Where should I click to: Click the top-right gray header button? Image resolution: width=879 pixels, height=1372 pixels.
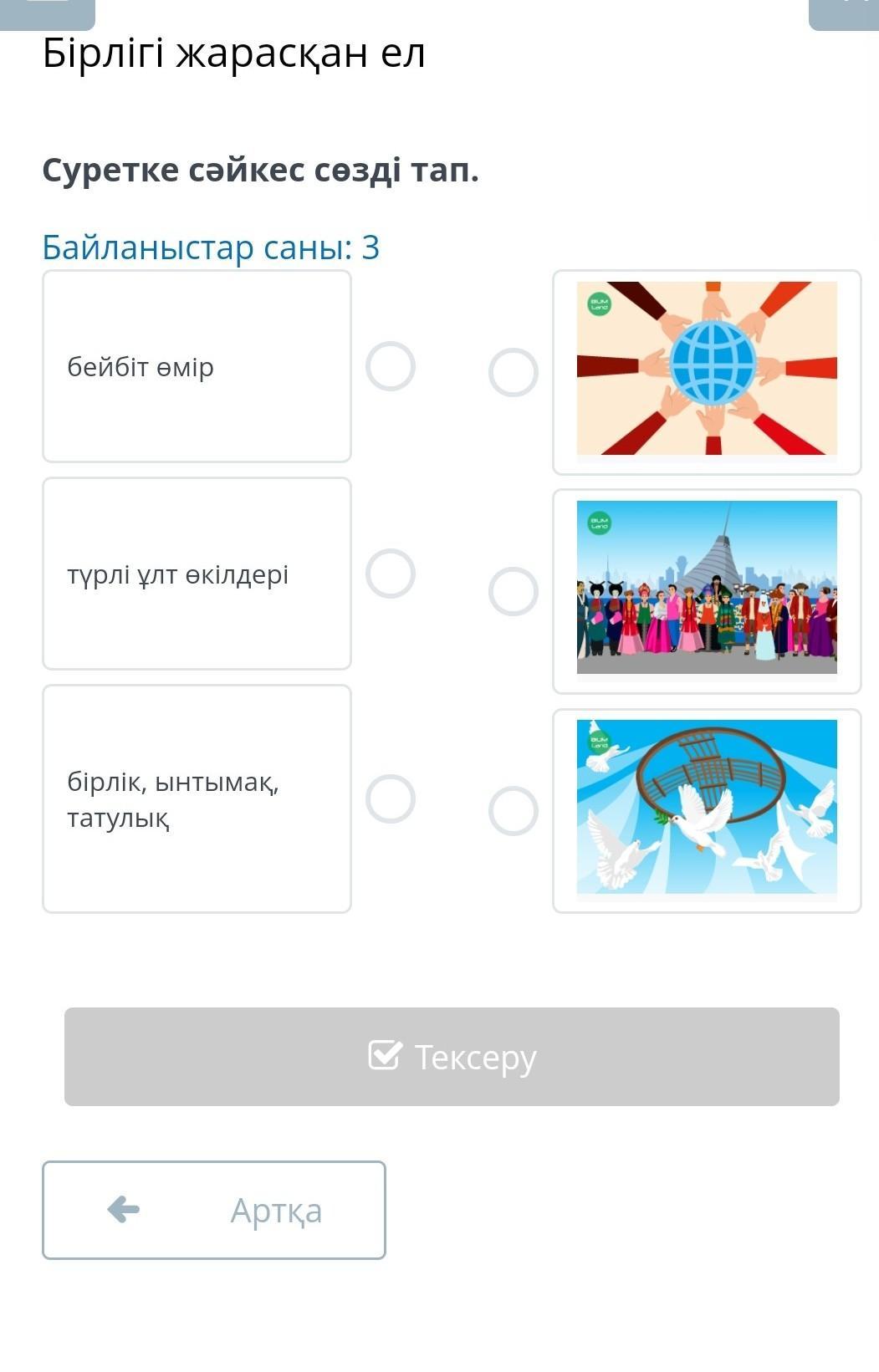click(x=843, y=13)
